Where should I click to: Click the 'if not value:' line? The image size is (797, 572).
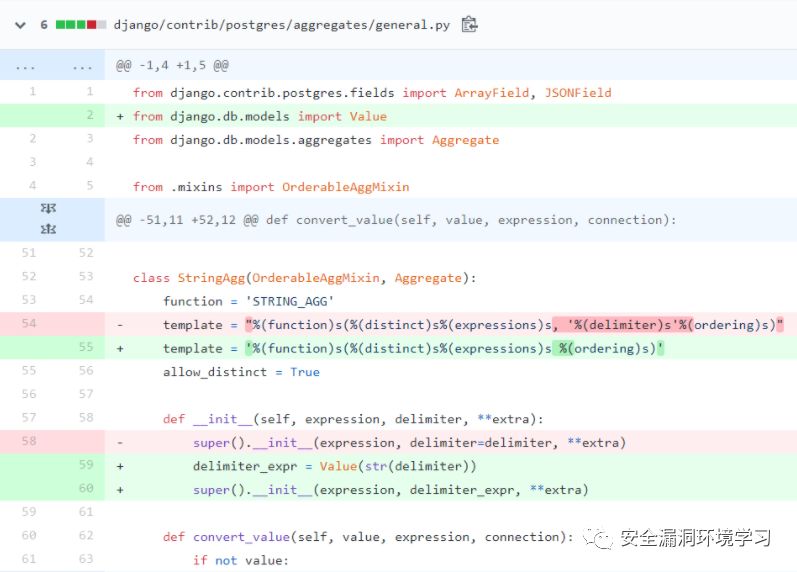tap(240, 561)
